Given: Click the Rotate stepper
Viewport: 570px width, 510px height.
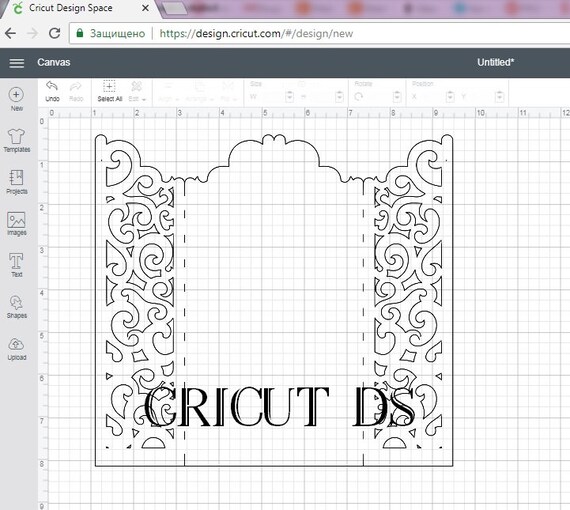Looking at the screenshot, I should (x=397, y=97).
